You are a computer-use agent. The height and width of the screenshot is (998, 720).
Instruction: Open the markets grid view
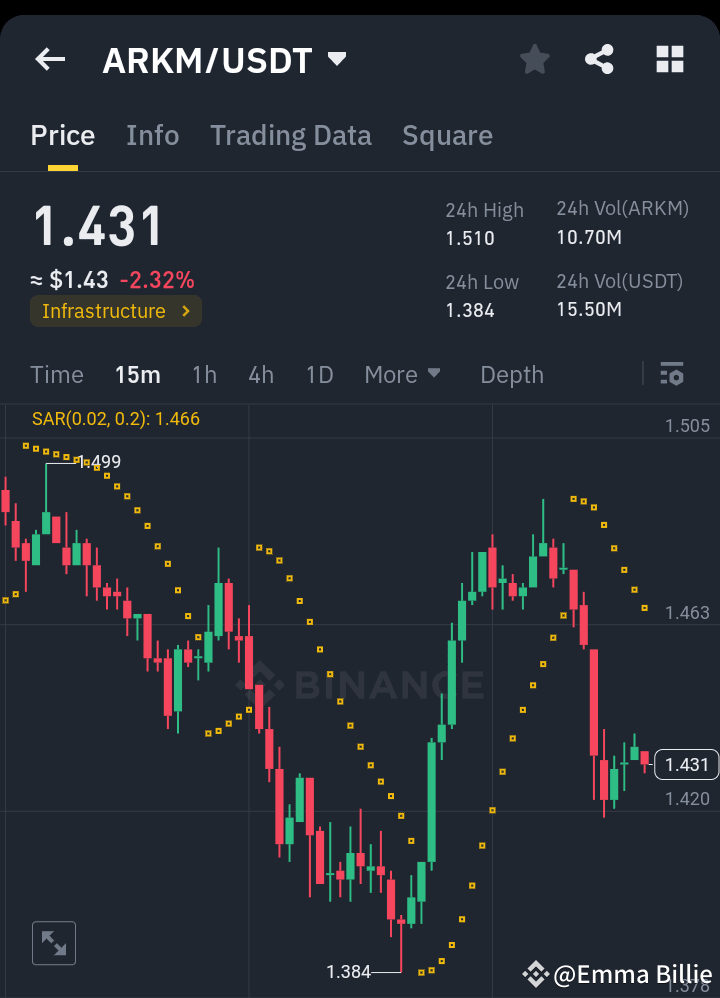669,59
